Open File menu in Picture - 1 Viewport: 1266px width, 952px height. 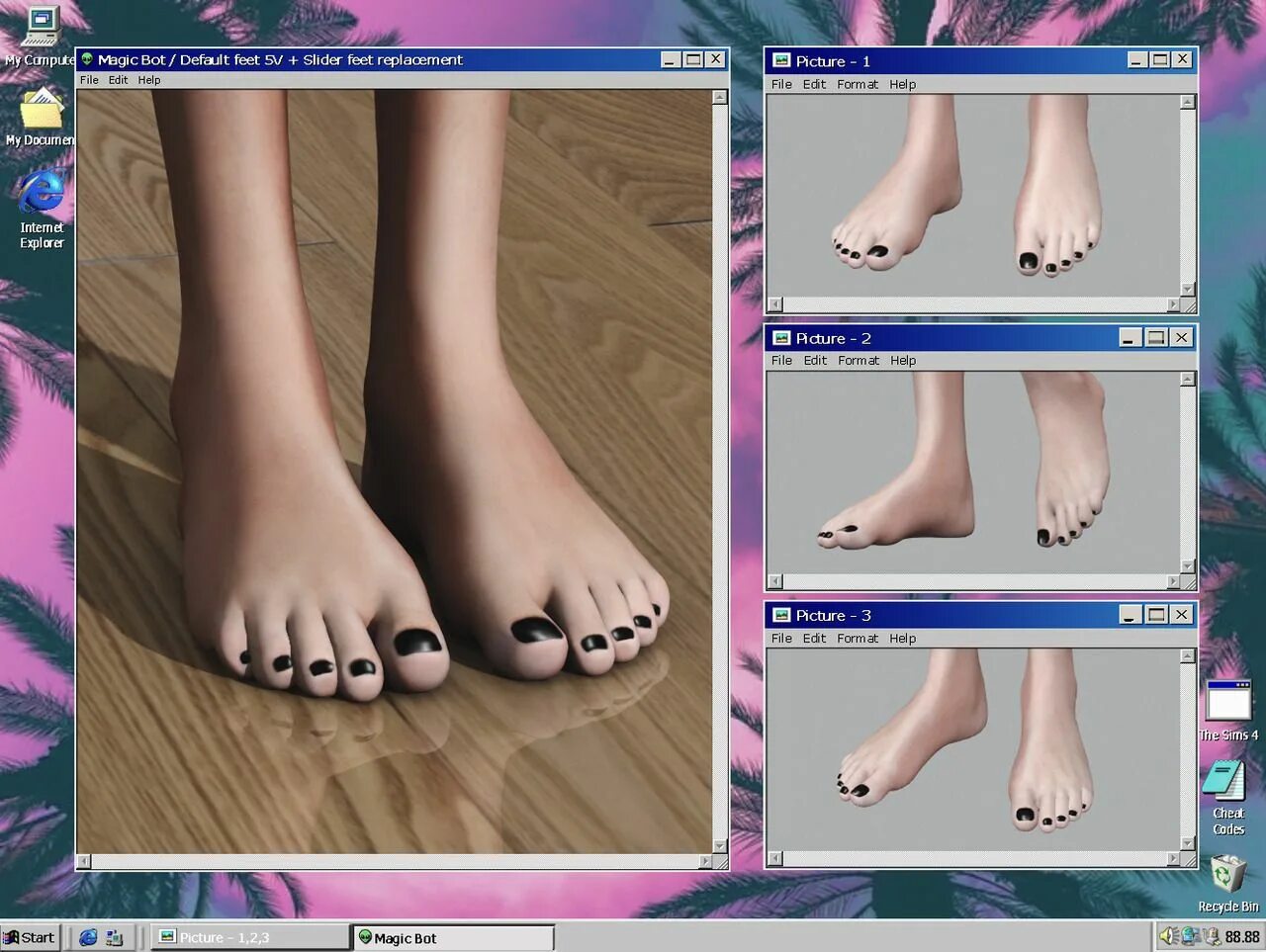(781, 84)
